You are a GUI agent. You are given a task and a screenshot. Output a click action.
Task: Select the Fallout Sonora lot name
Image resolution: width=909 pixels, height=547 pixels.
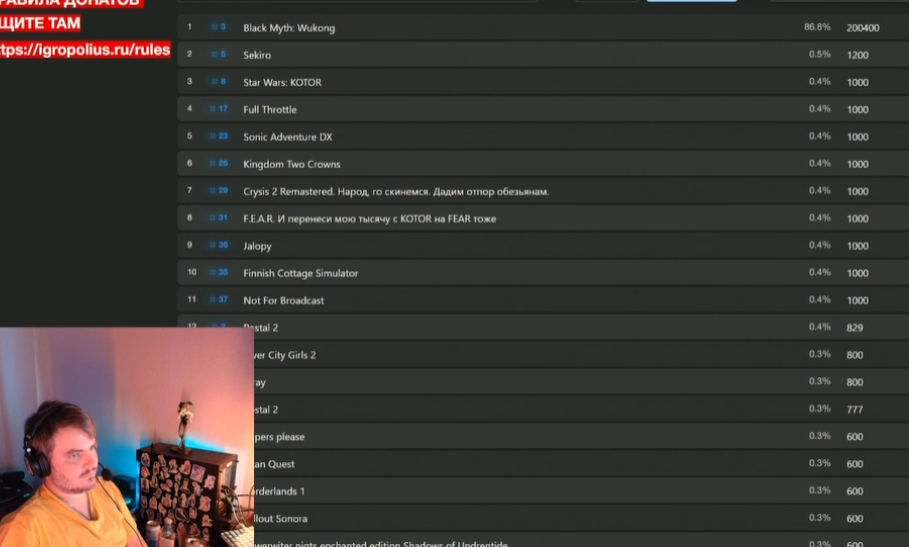pyautogui.click(x=281, y=518)
